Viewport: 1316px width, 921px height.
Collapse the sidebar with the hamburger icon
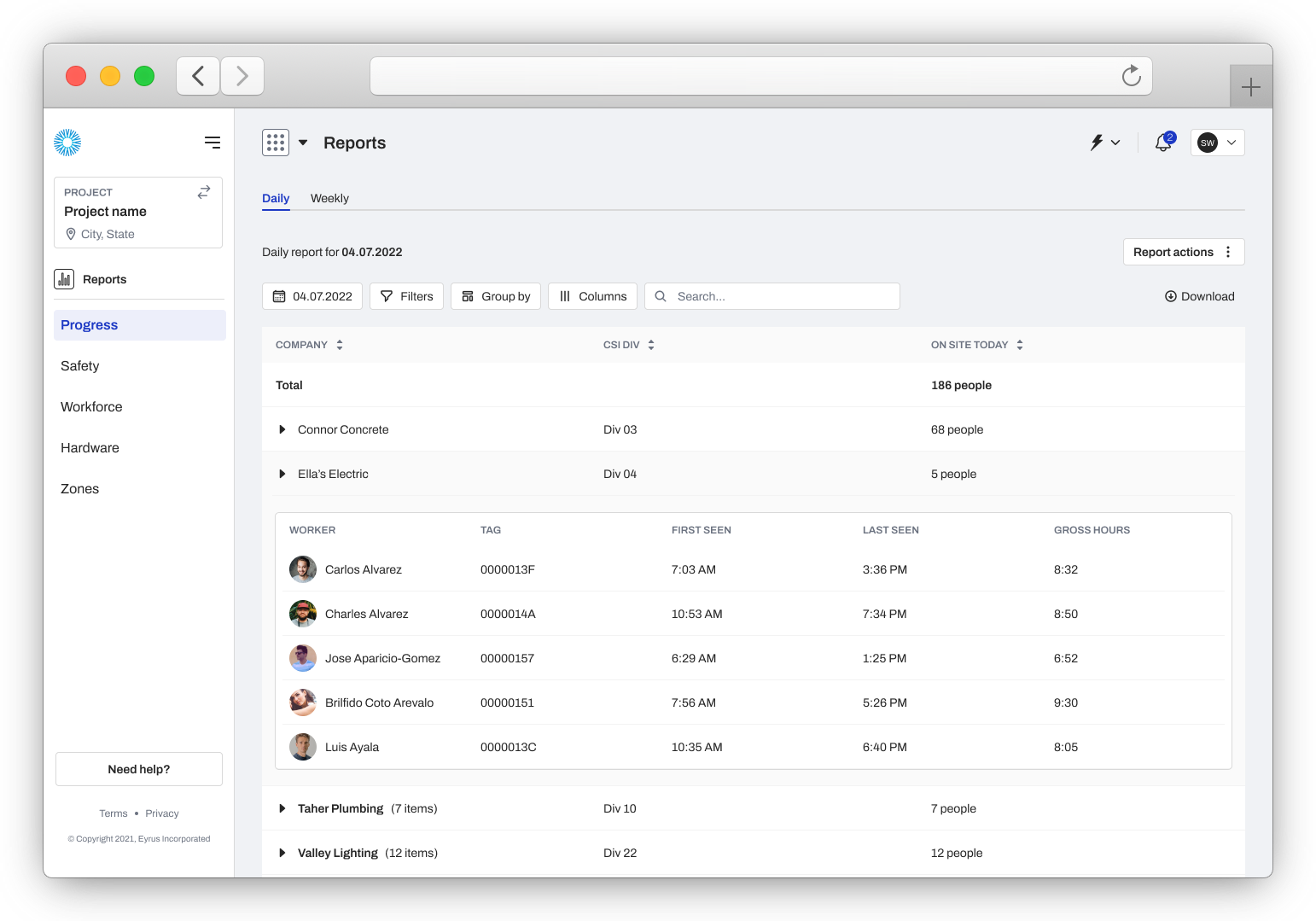point(212,143)
